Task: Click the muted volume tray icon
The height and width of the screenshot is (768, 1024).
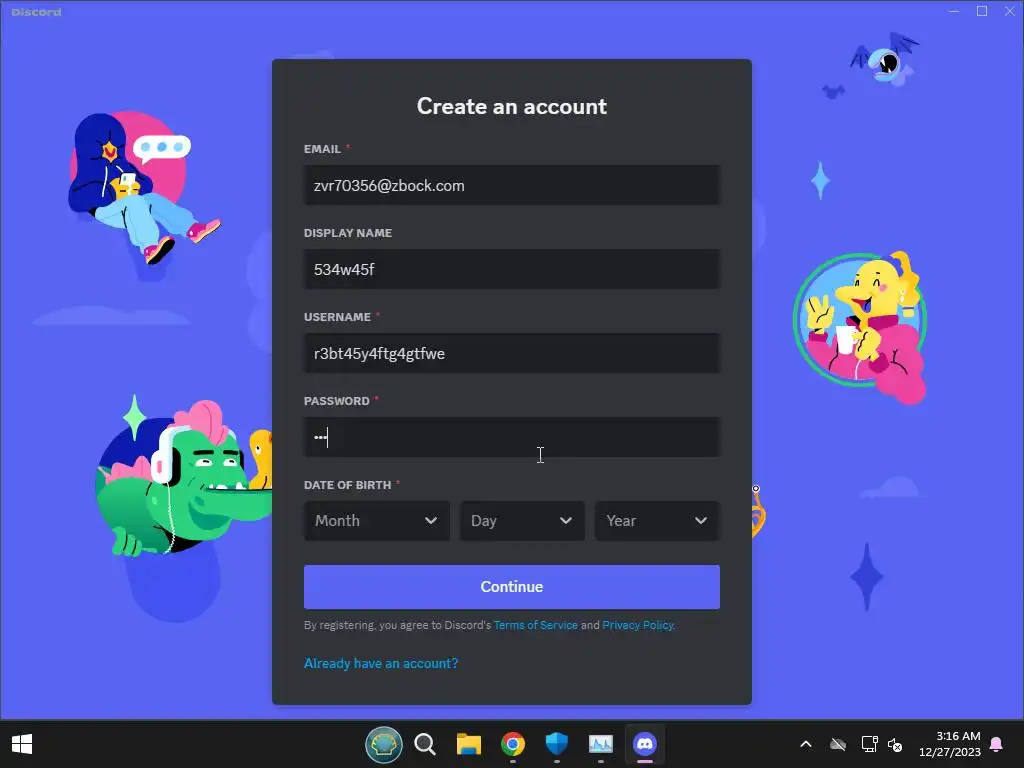Action: (x=895, y=744)
